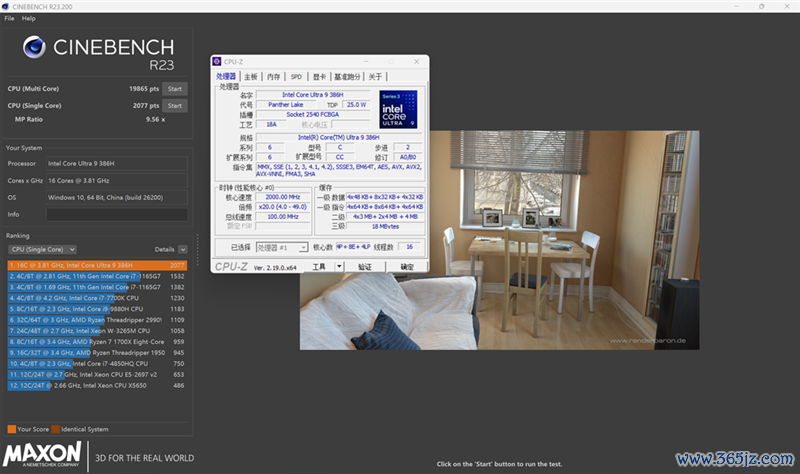The image size is (800, 474).
Task: Minimize the Cinebench window
Action: 737,6
